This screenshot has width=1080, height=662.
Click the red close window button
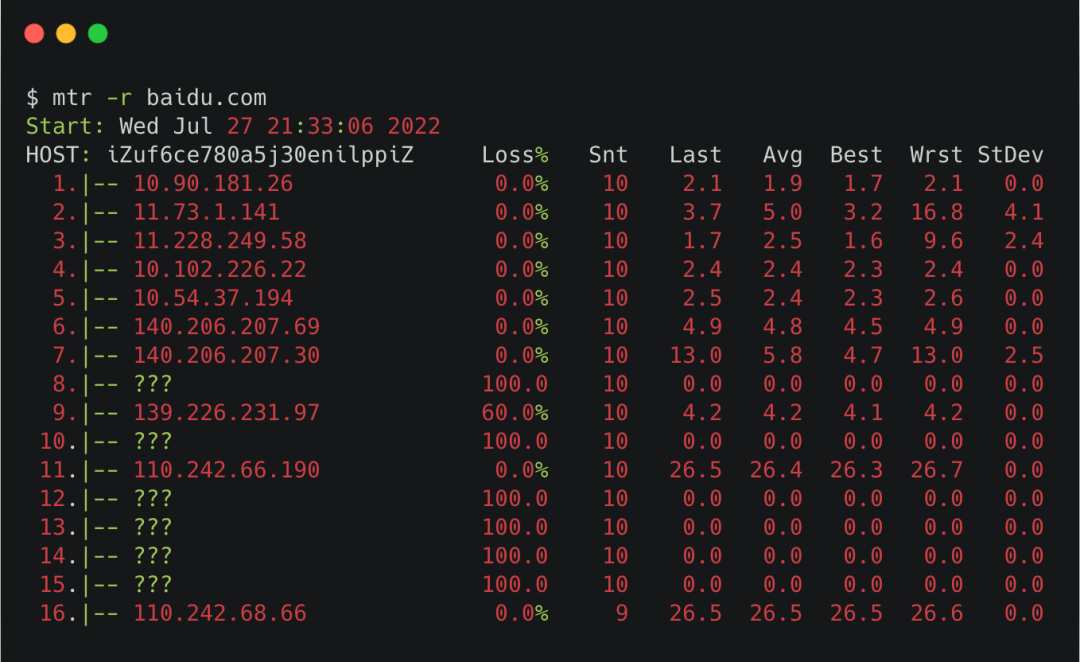[34, 34]
